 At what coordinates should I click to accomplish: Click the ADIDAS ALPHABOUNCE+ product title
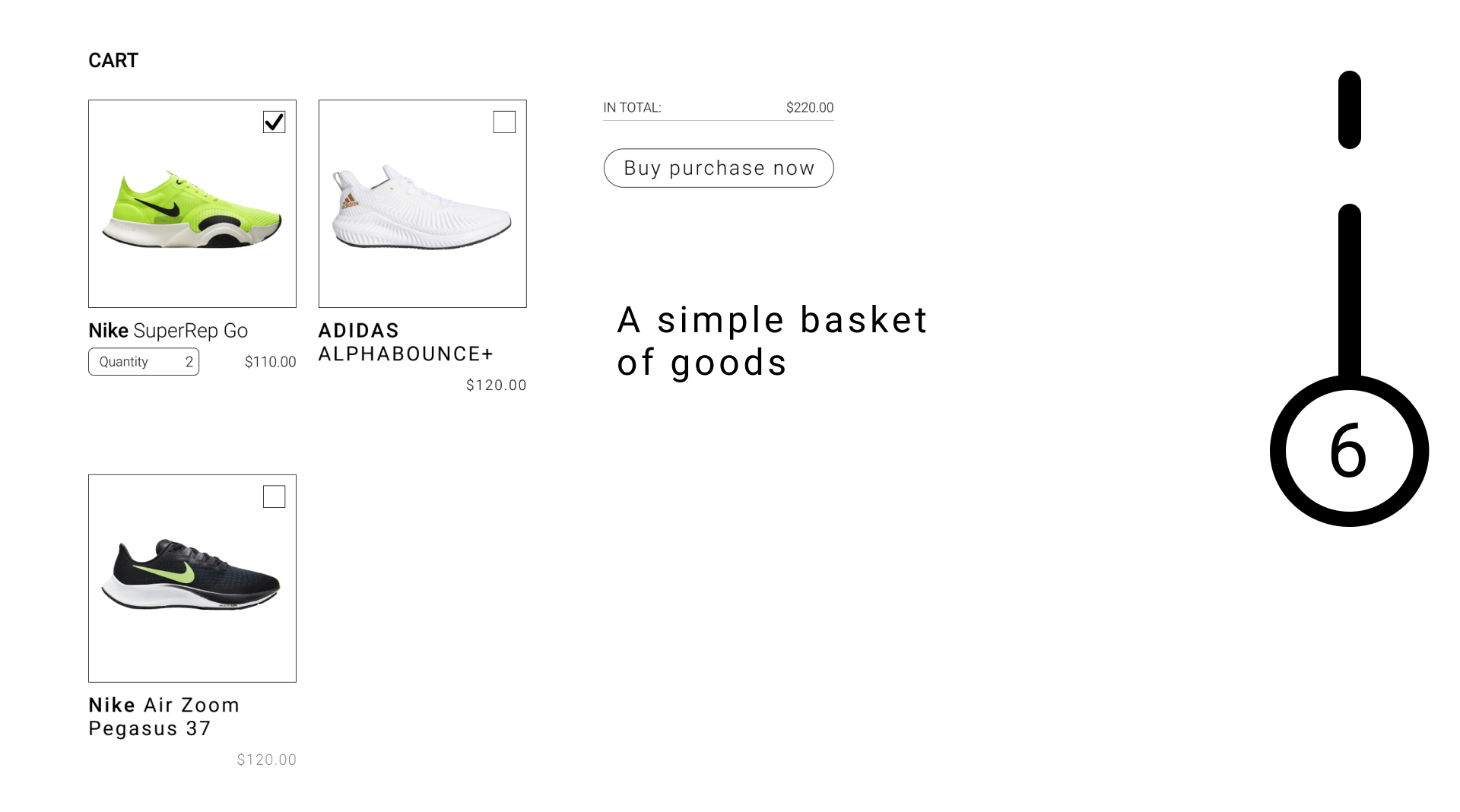tap(405, 342)
